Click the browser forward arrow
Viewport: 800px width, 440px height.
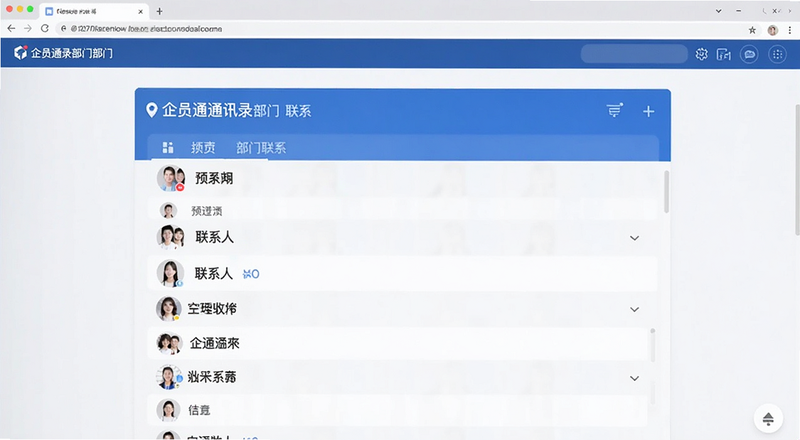tap(28, 29)
